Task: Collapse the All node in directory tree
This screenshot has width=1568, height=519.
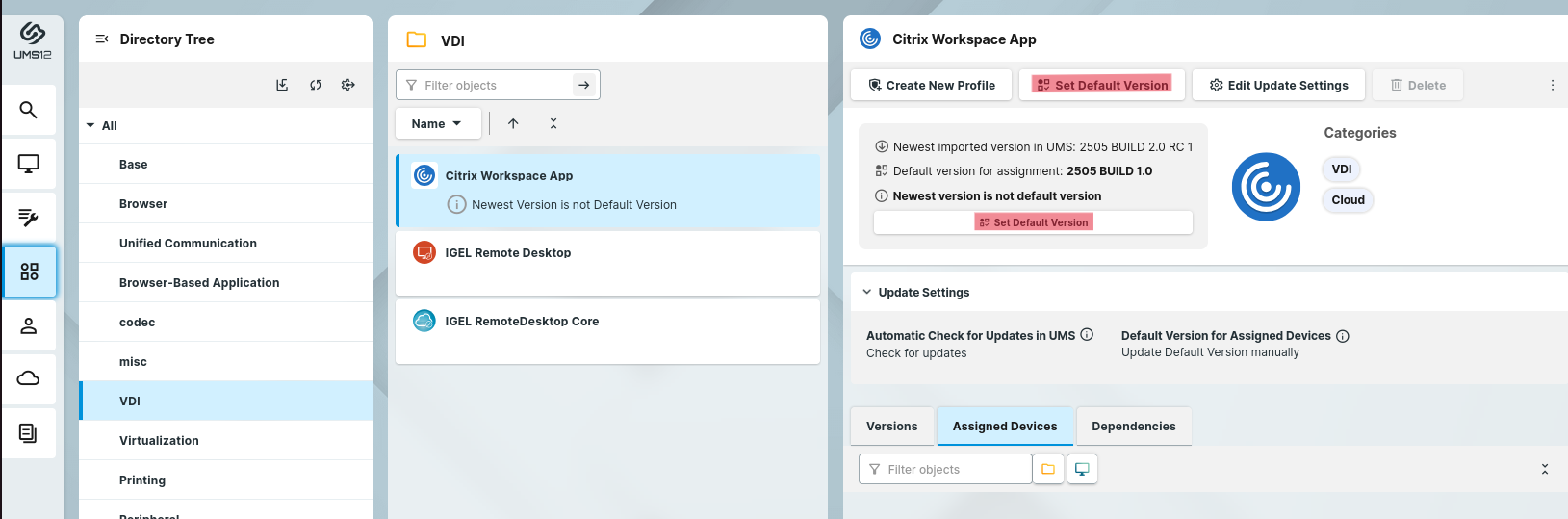Action: pos(90,125)
